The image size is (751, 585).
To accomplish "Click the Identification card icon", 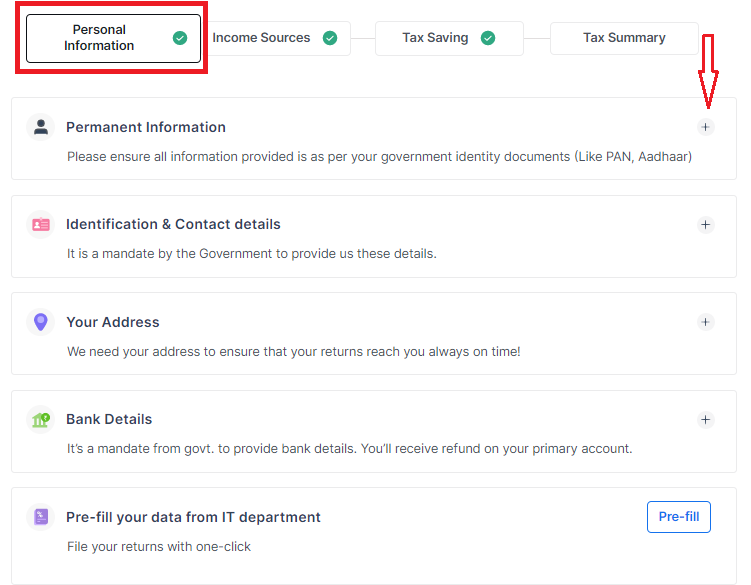I will pyautogui.click(x=40, y=225).
